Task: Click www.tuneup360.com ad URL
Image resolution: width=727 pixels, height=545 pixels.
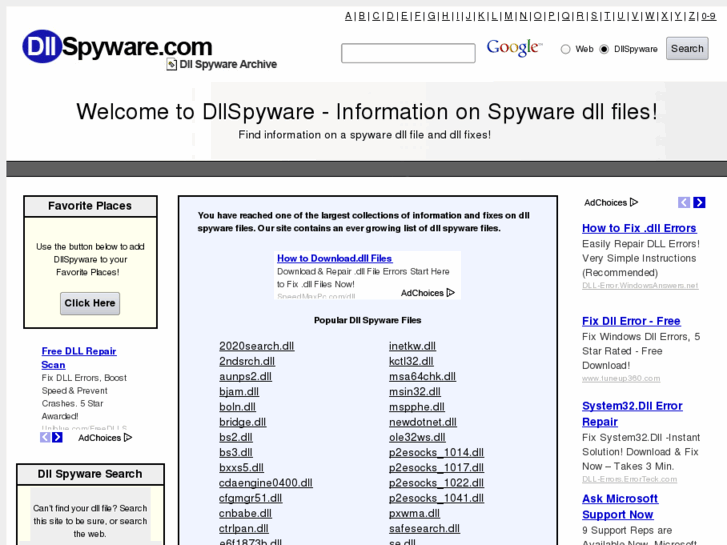Action: (x=621, y=378)
